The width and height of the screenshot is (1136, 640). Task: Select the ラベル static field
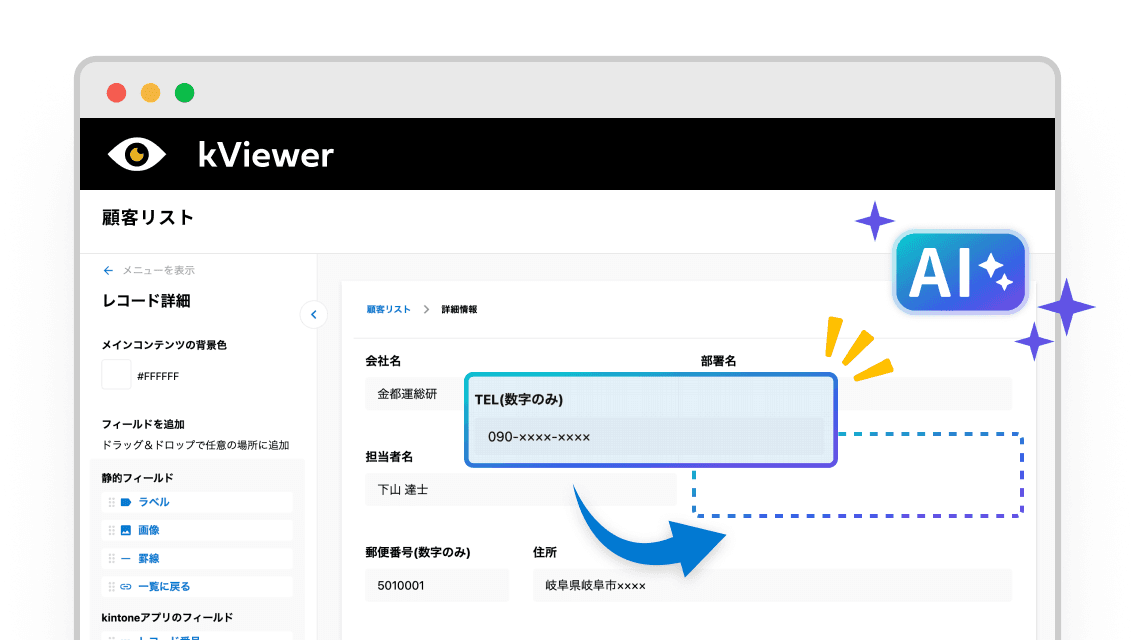197,502
